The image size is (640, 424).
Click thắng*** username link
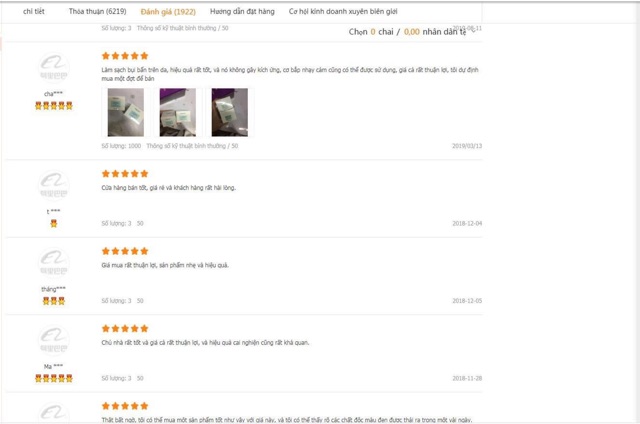(53, 289)
